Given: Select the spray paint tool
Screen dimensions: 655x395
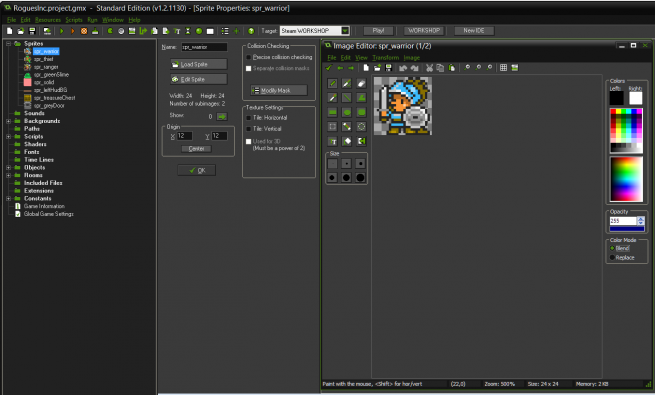Looking at the screenshot, I should (x=347, y=84).
